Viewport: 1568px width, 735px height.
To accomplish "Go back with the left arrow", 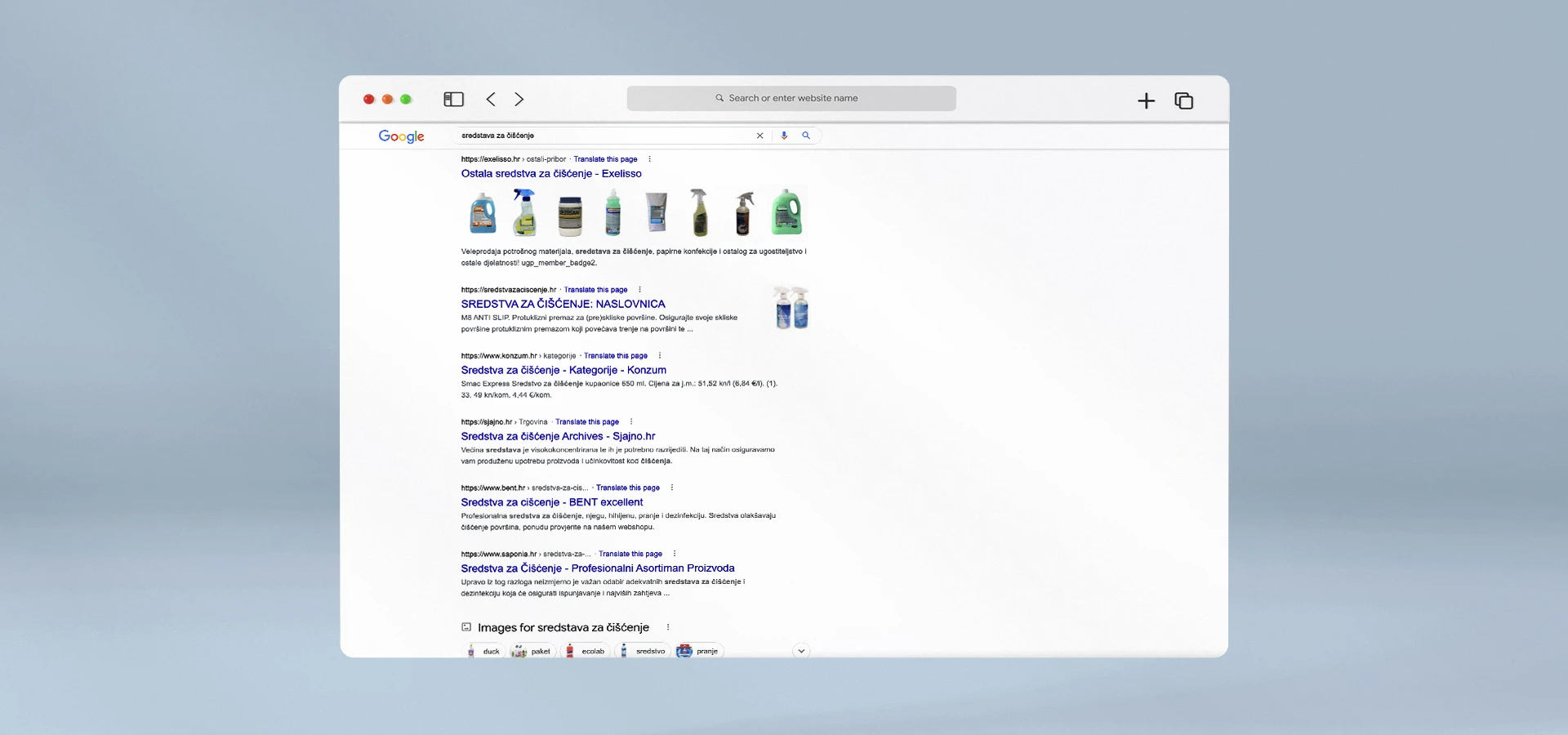I will tap(491, 99).
